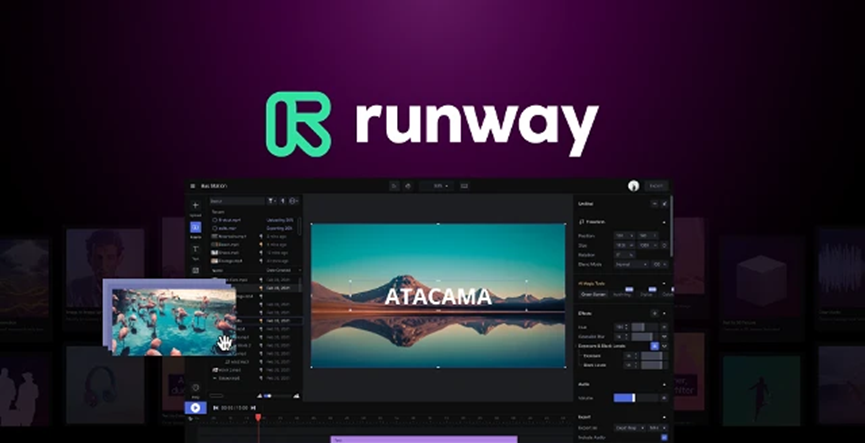Collapse Exposure & Black Levels options

pyautogui.click(x=664, y=346)
